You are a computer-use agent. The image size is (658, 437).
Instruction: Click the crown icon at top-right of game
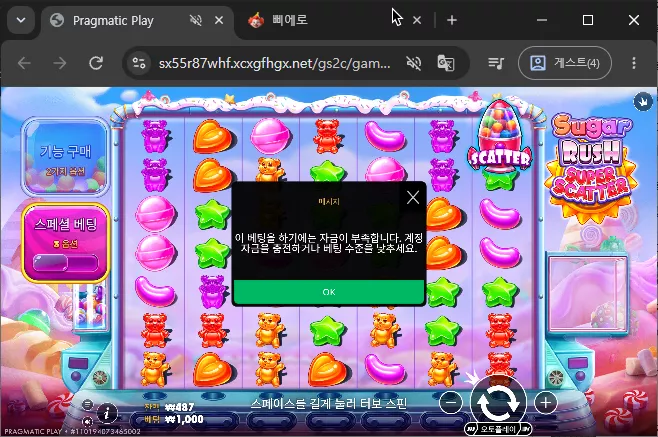click(x=642, y=101)
